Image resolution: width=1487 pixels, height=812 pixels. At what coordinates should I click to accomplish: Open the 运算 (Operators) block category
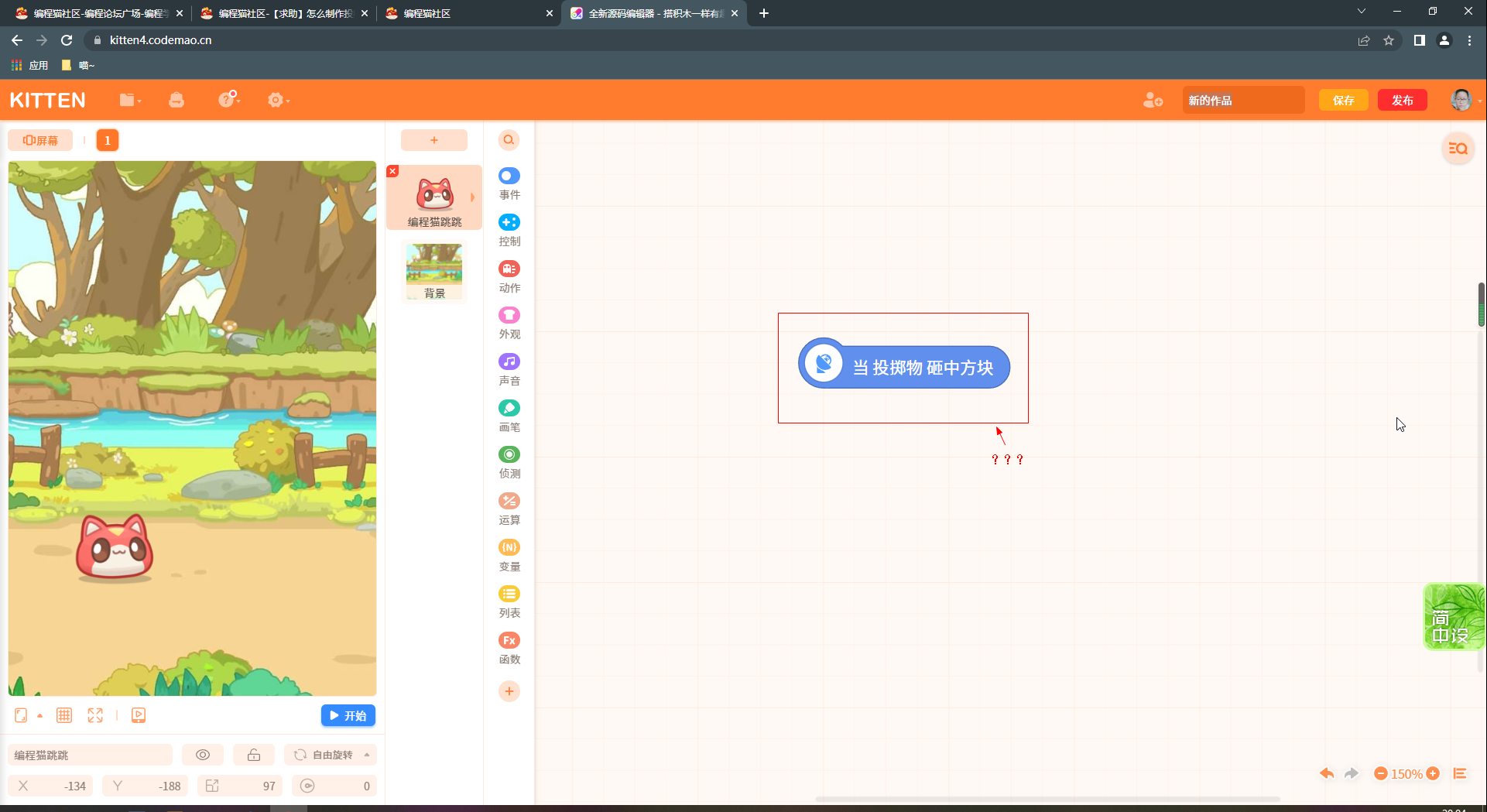[509, 509]
